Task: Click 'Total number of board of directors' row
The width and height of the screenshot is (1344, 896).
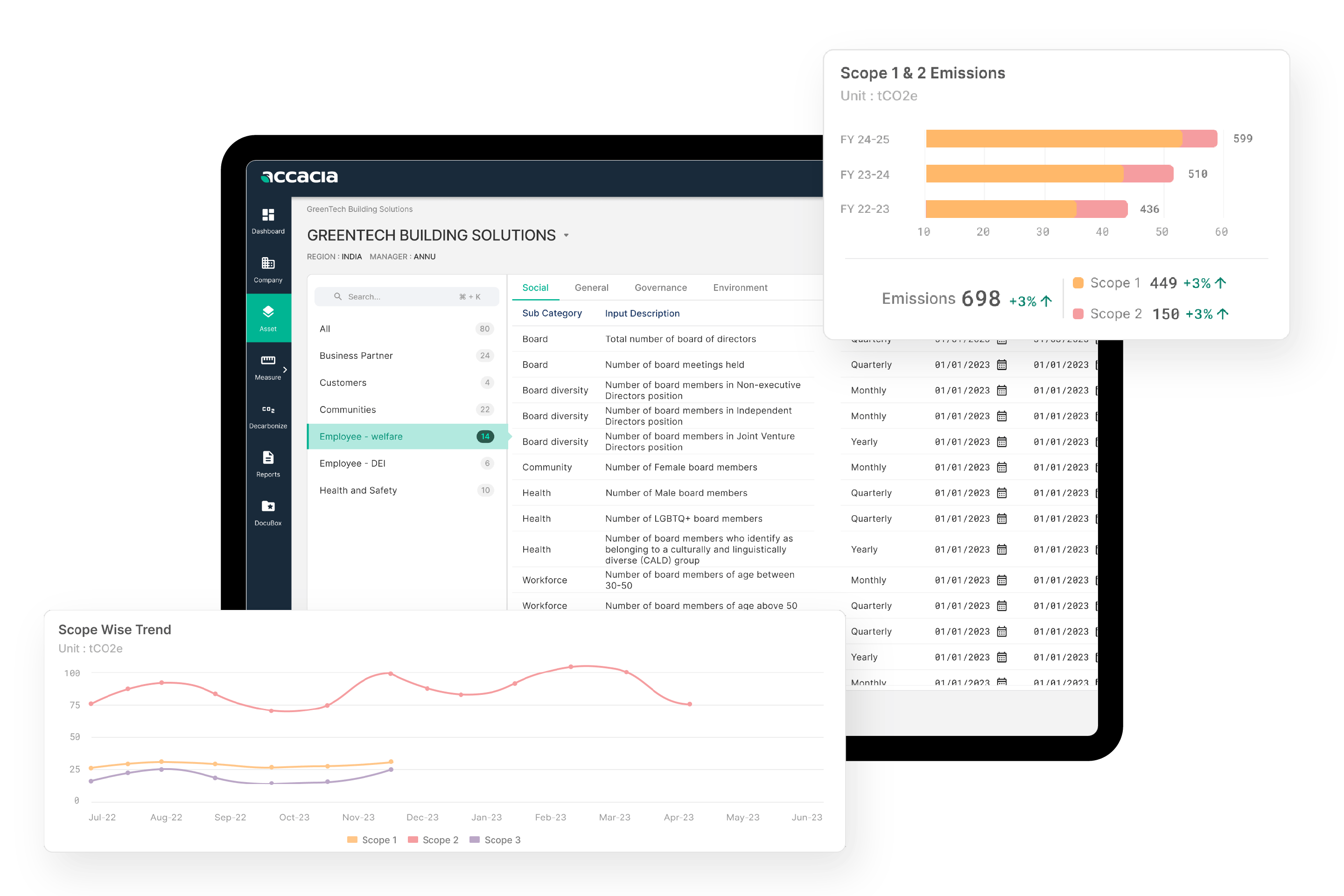Action: 663,339
